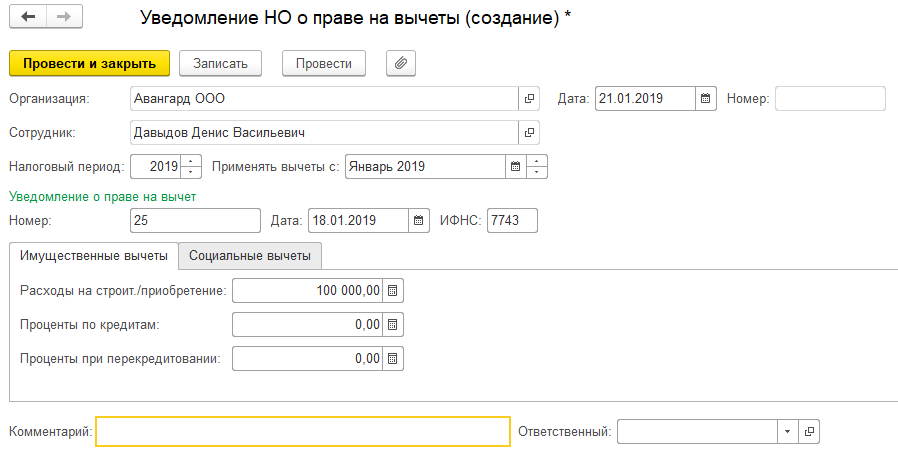Screen dimensions: 898x471
Task: Click the forward navigation arrow
Action: coord(63,18)
